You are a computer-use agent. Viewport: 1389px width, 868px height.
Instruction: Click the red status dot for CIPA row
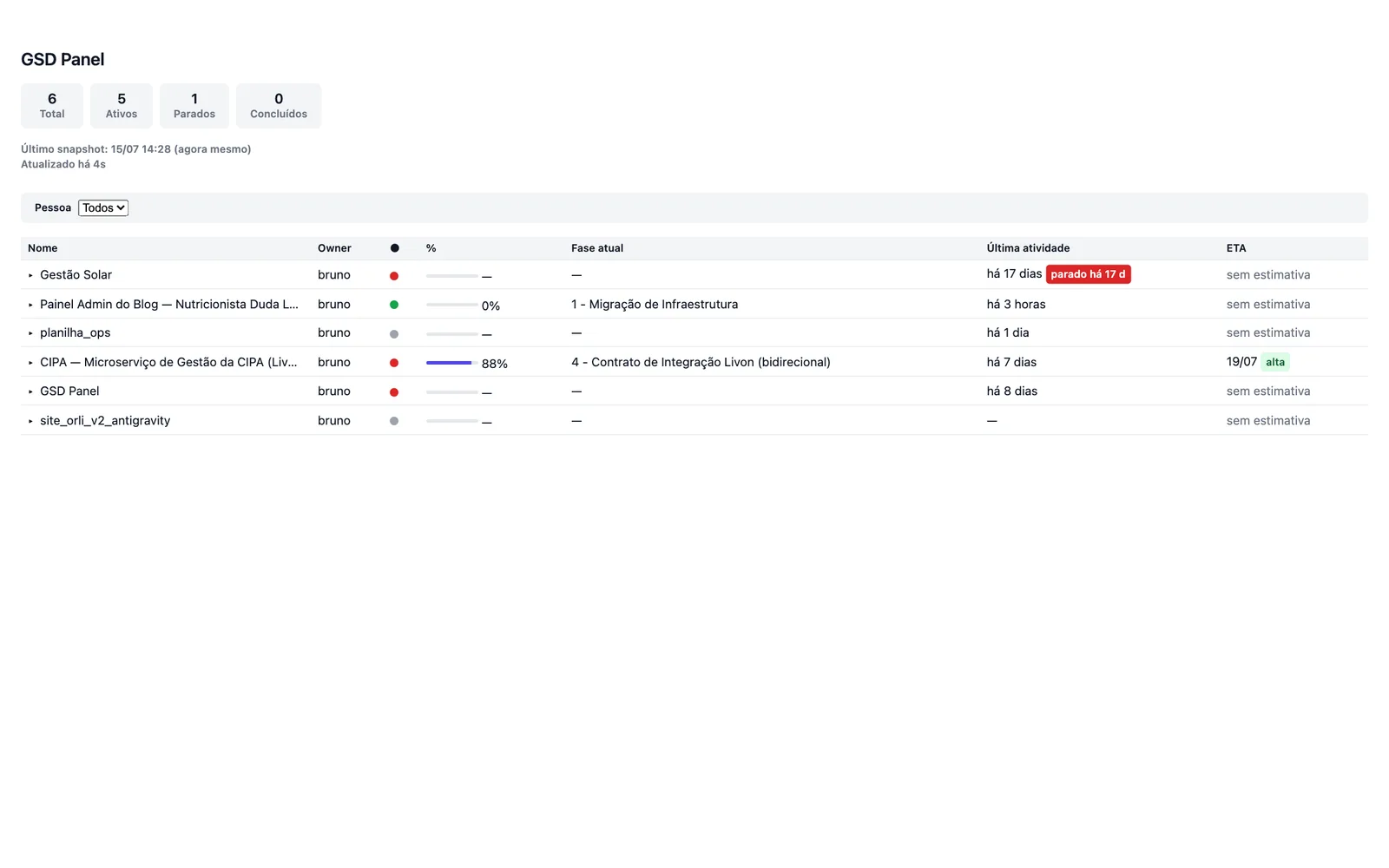[x=394, y=363]
